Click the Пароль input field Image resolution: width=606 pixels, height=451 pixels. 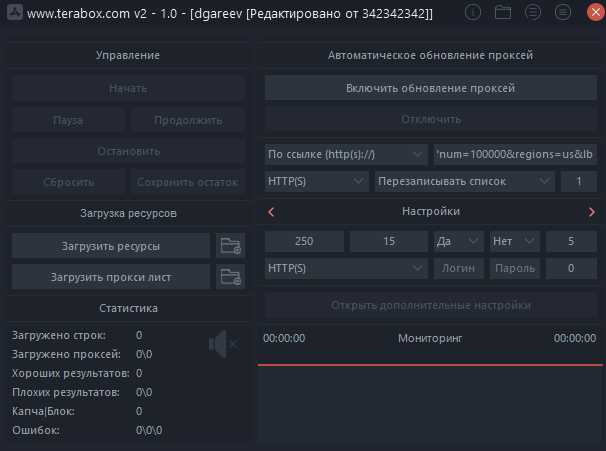click(x=515, y=268)
